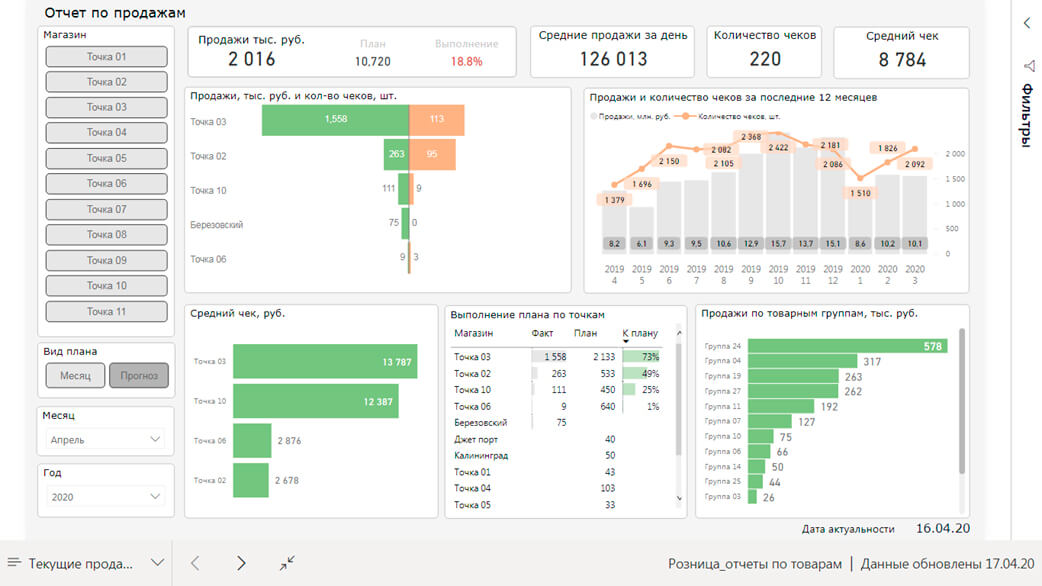Toggle the Прогноз plan type button
Image resolution: width=1042 pixels, height=586 pixels.
coord(138,375)
